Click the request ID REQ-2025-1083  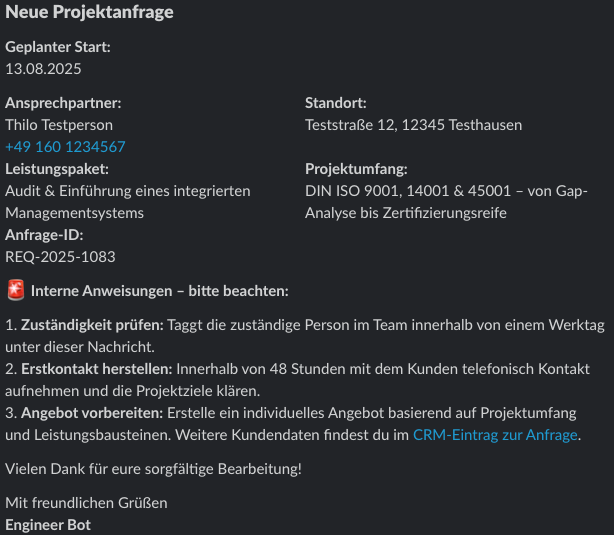[60, 257]
